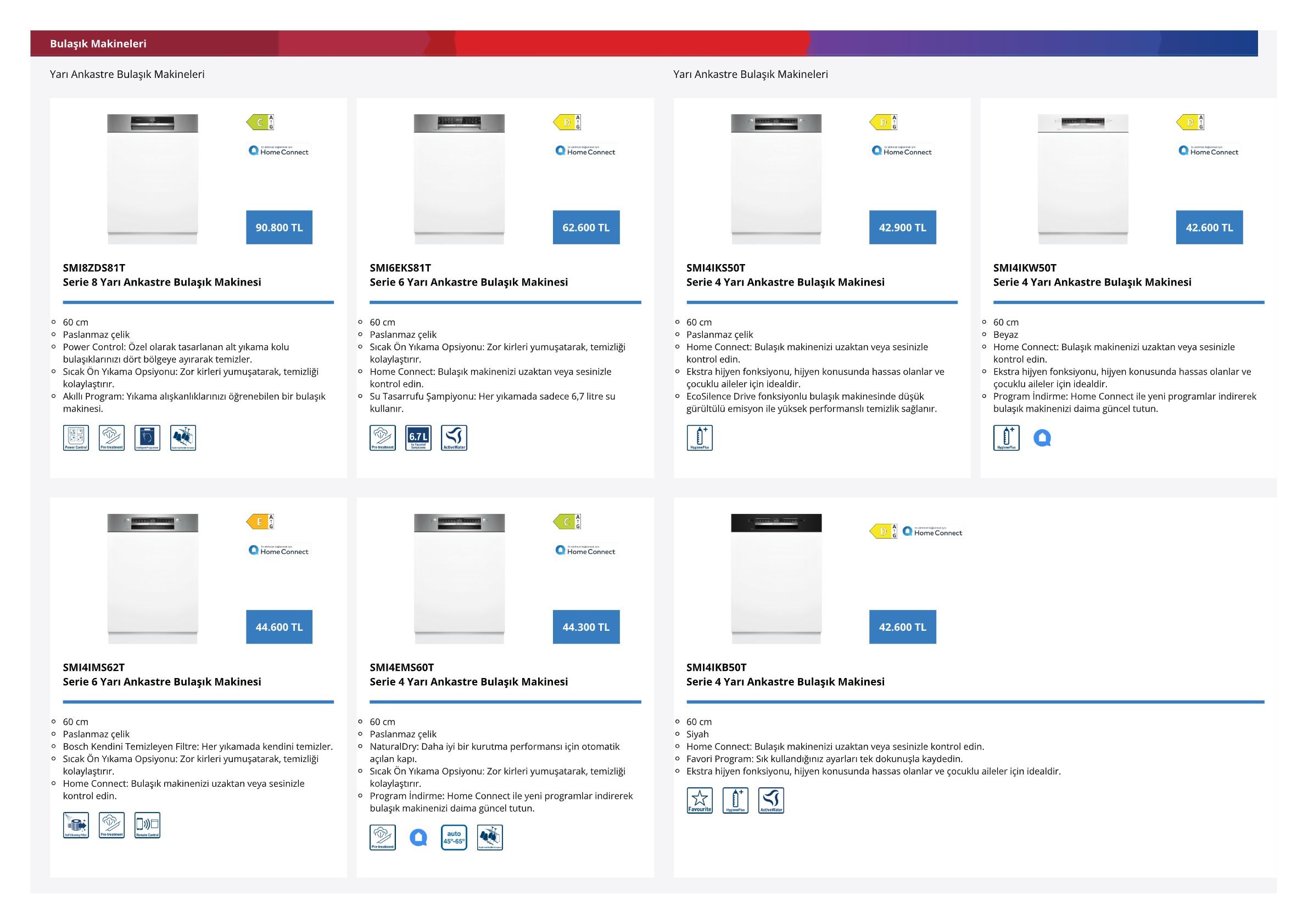1308x924 pixels.
Task: Select 42.600 TL price for SMI4IKW50T
Action: (x=1210, y=227)
